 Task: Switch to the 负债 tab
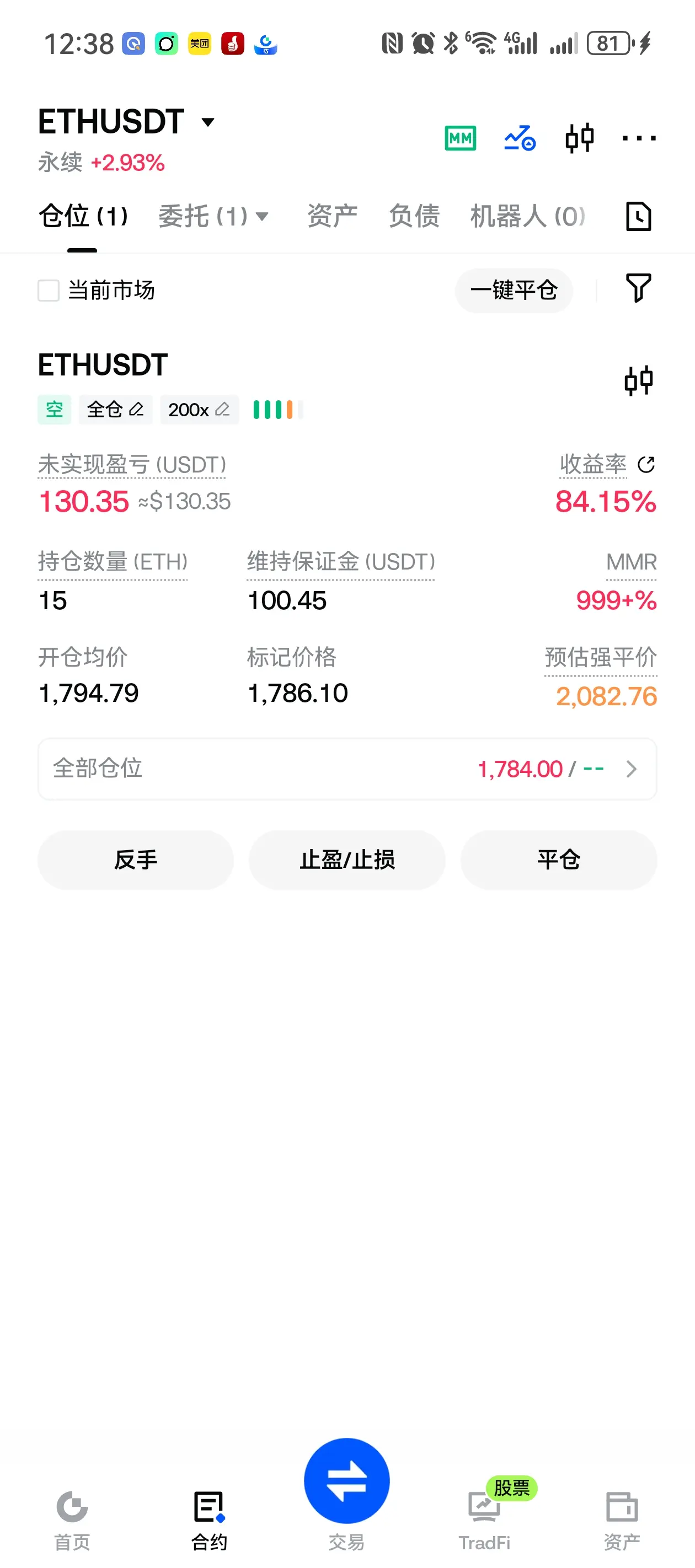[x=414, y=216]
